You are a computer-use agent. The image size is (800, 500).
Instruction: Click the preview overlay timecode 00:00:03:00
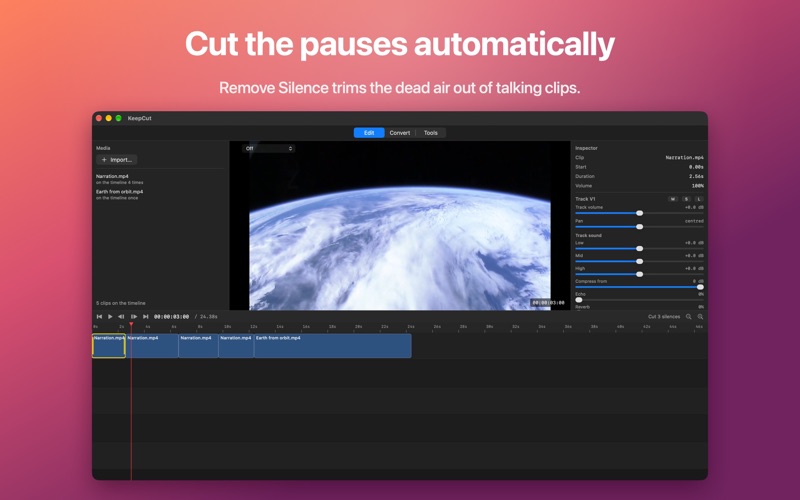(x=548, y=303)
